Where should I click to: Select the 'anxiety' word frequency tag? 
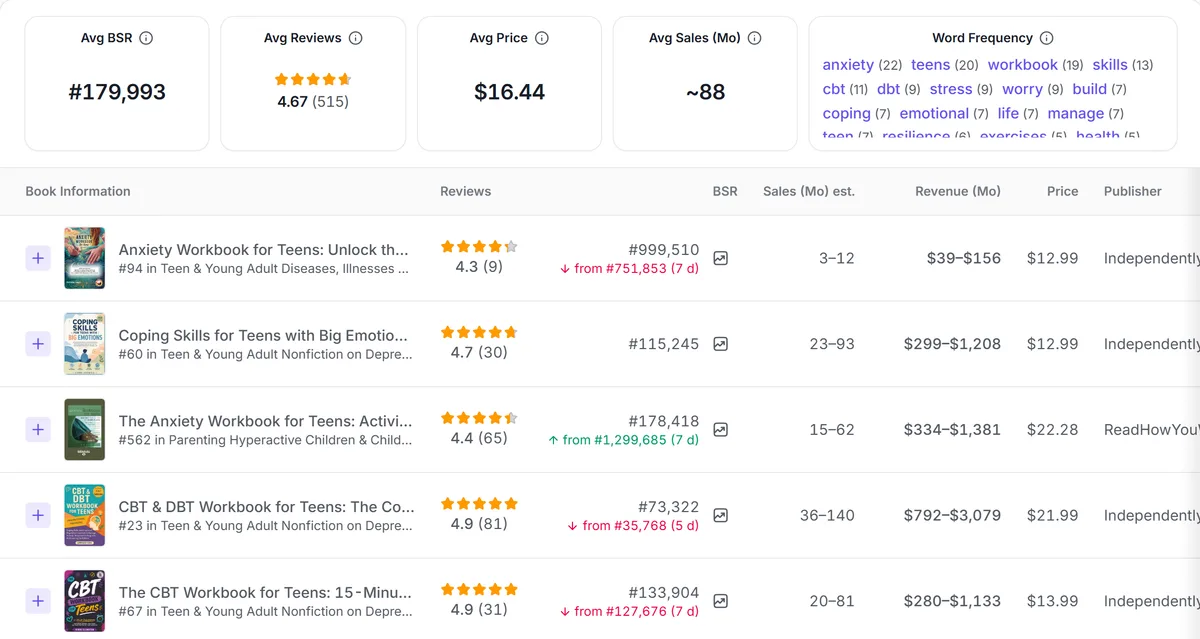pos(848,65)
